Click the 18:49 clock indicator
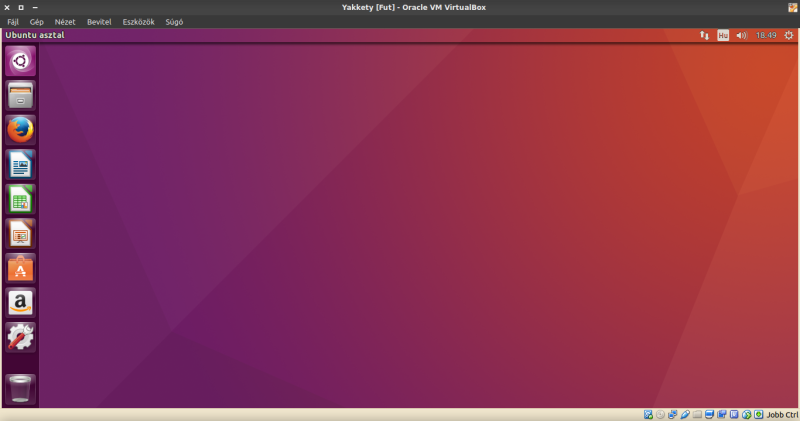800x421 pixels. (x=766, y=35)
